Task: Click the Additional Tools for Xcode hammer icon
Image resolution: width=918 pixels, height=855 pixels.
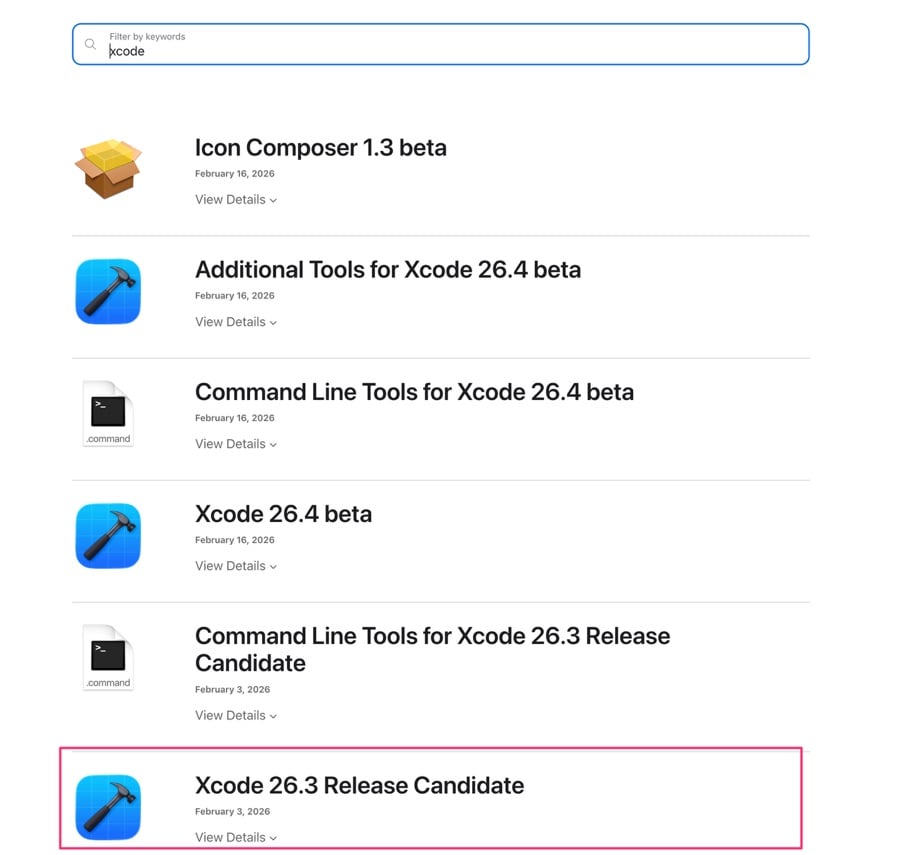Action: click(108, 291)
